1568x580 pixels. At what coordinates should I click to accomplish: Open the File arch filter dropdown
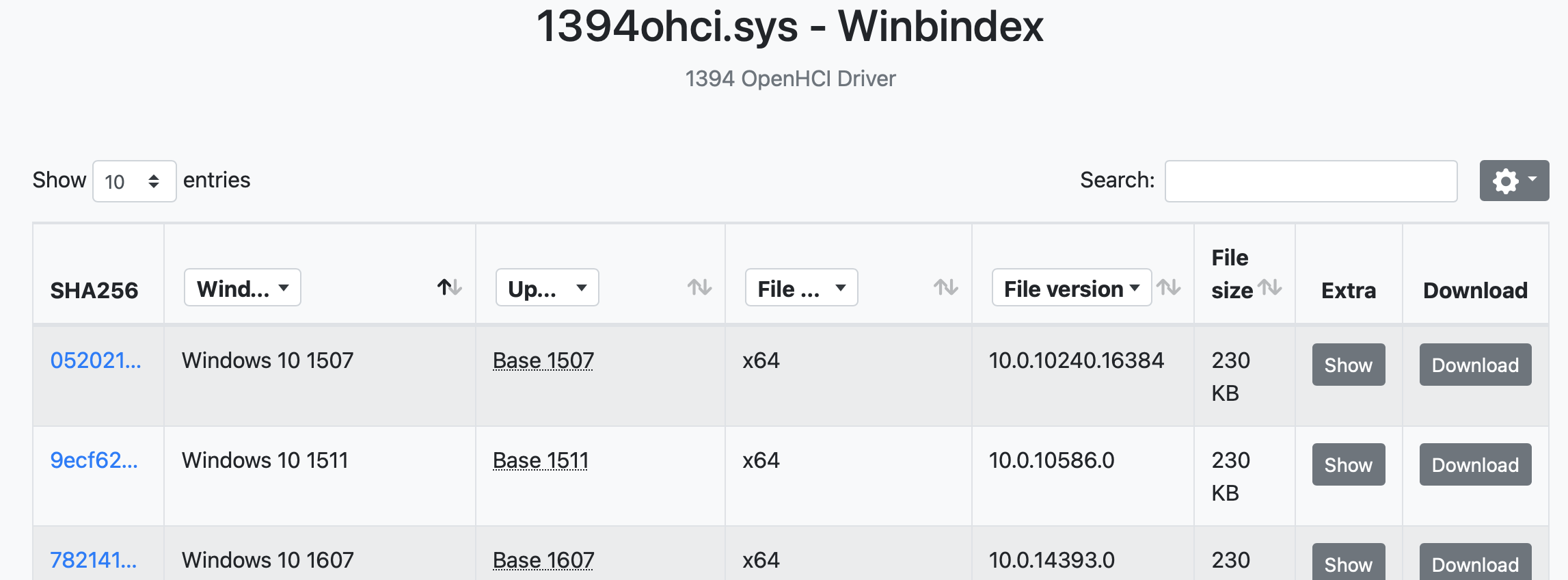802,287
